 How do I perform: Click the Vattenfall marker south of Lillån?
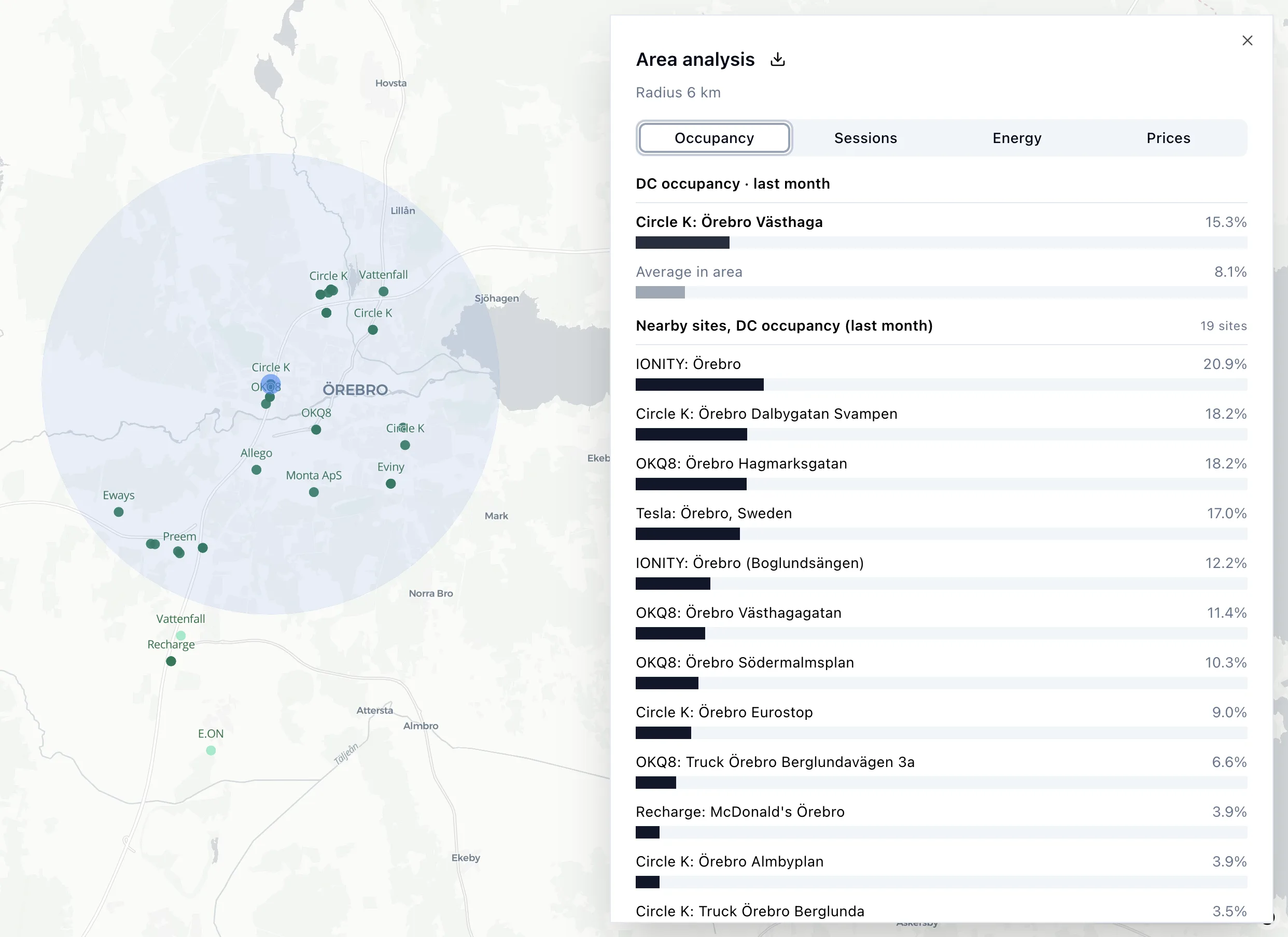pyautogui.click(x=383, y=291)
